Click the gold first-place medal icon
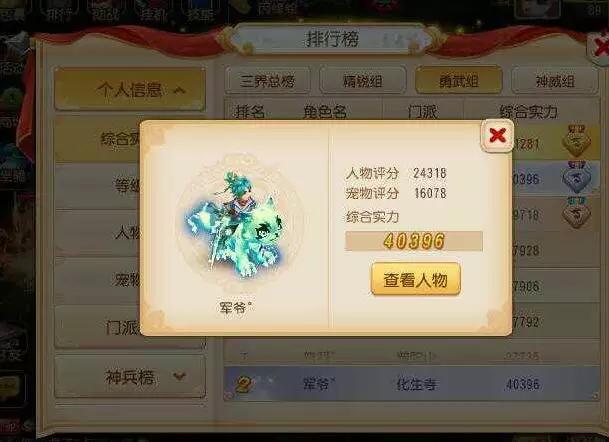The width and height of the screenshot is (609, 442). (576, 141)
